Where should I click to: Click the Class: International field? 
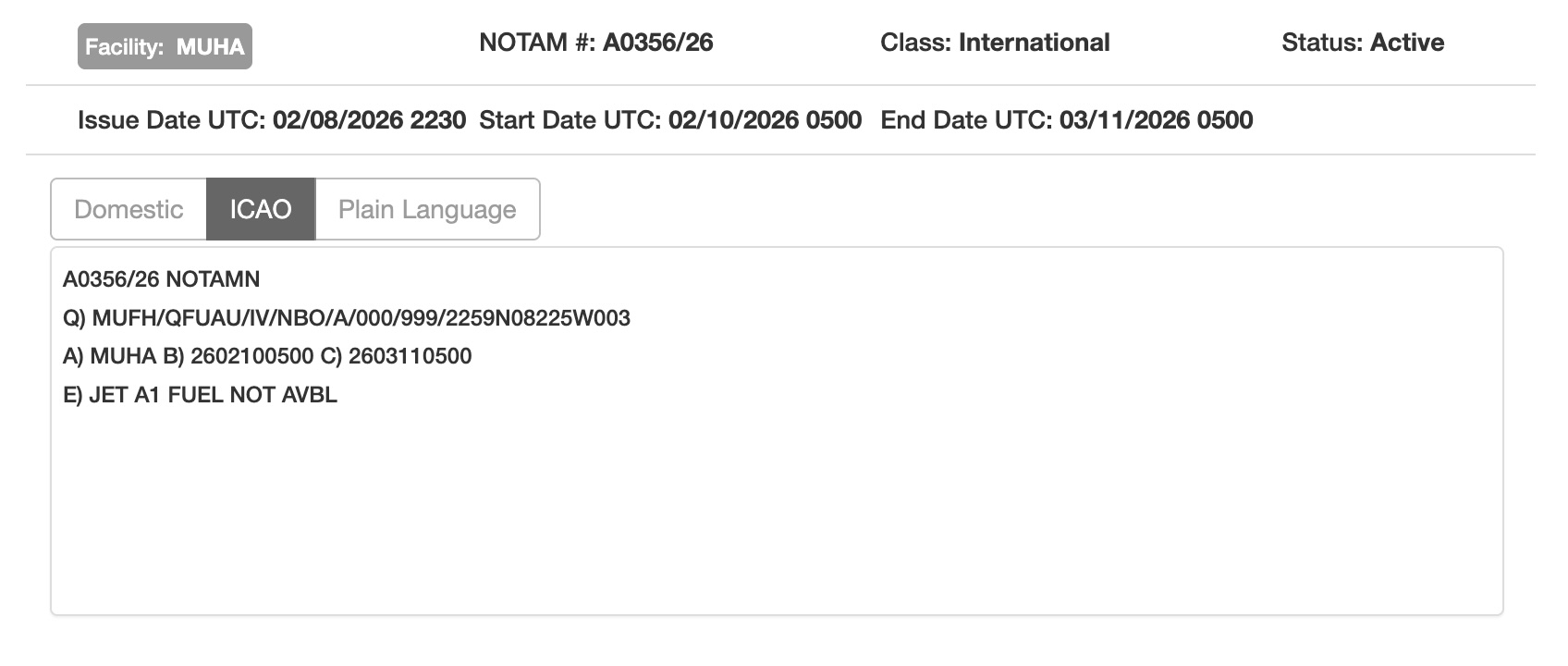click(x=995, y=43)
